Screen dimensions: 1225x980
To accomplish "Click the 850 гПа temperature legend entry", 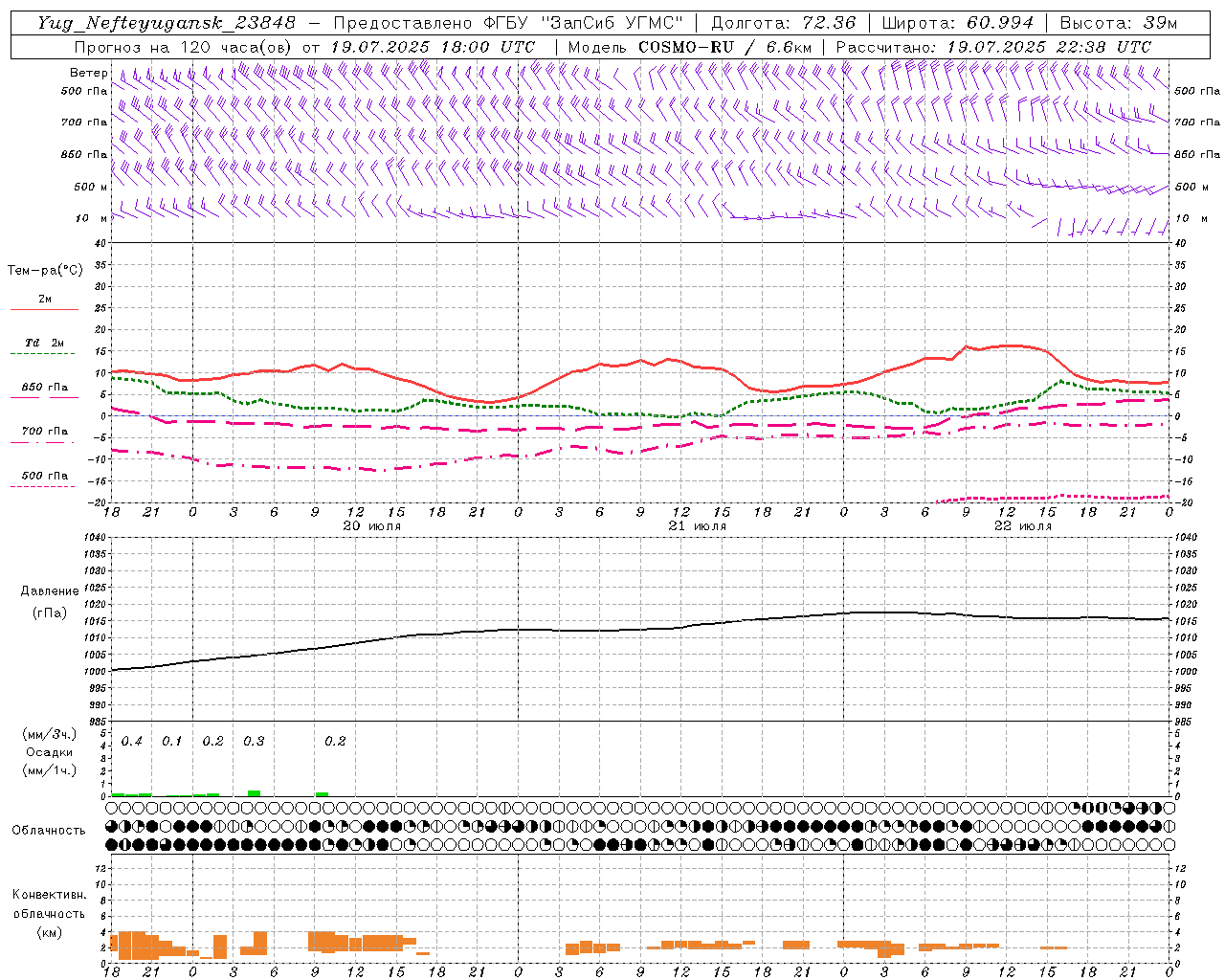I will [44, 389].
